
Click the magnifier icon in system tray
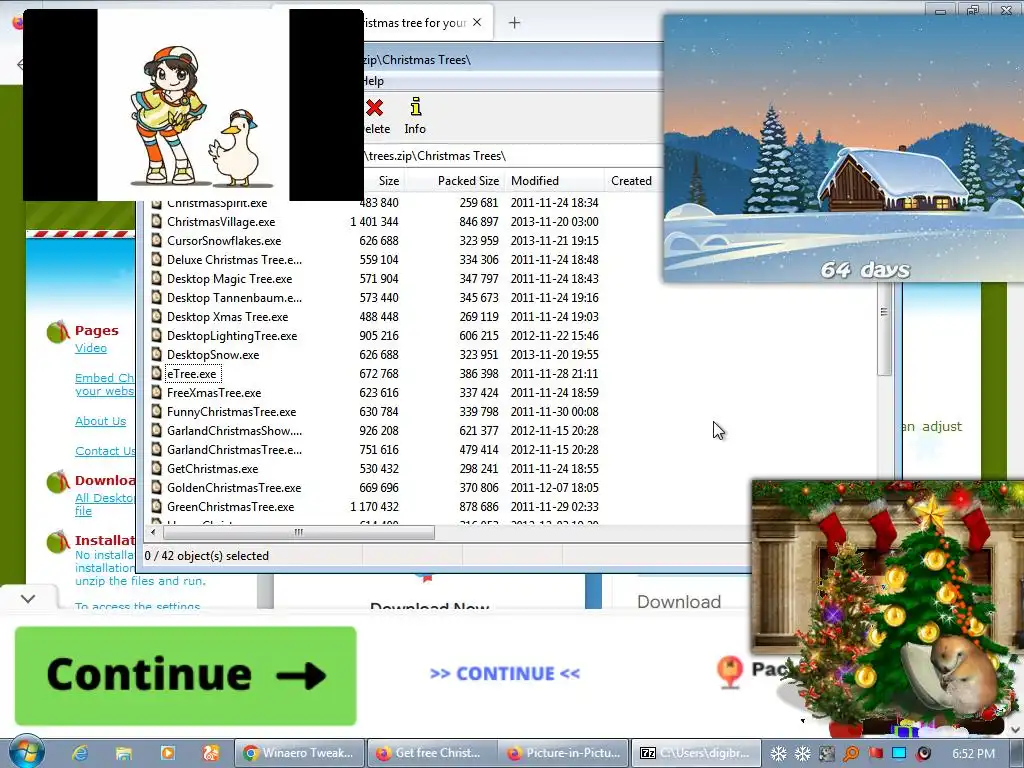tap(850, 753)
